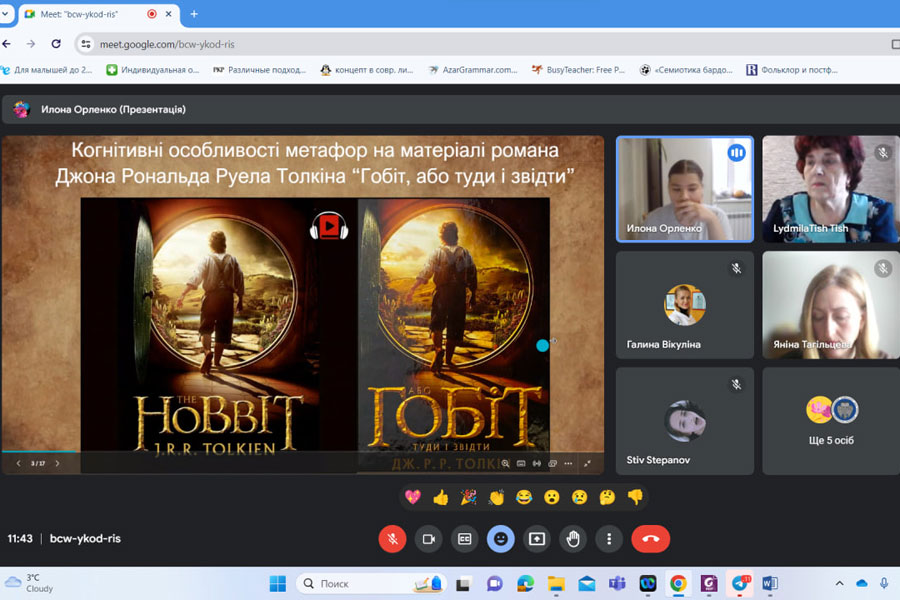Send the clapping hands reaction
The image size is (900, 600).
pyautogui.click(x=496, y=497)
